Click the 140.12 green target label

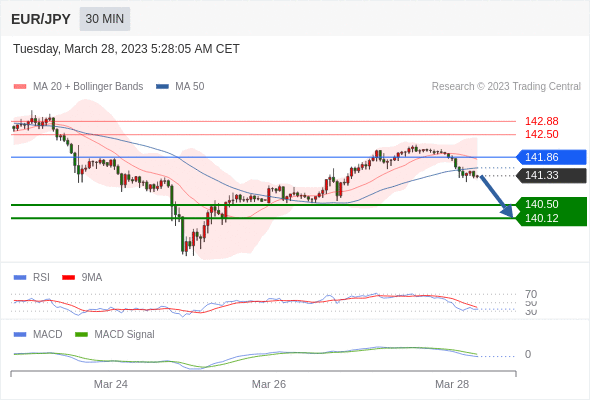pos(541,218)
